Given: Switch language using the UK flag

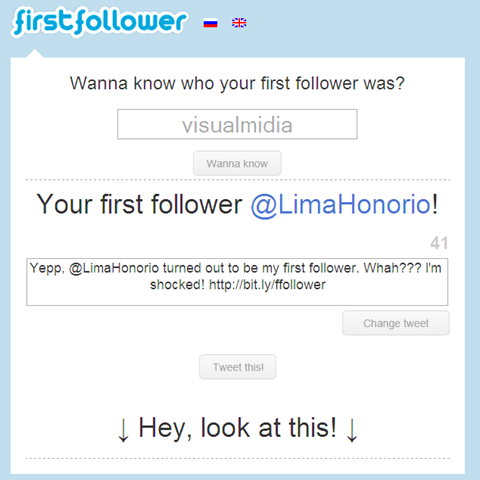Looking at the screenshot, I should [239, 23].
